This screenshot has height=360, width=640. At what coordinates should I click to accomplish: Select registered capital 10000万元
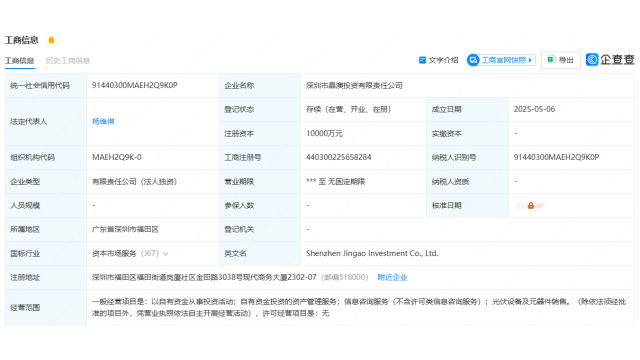tap(324, 133)
